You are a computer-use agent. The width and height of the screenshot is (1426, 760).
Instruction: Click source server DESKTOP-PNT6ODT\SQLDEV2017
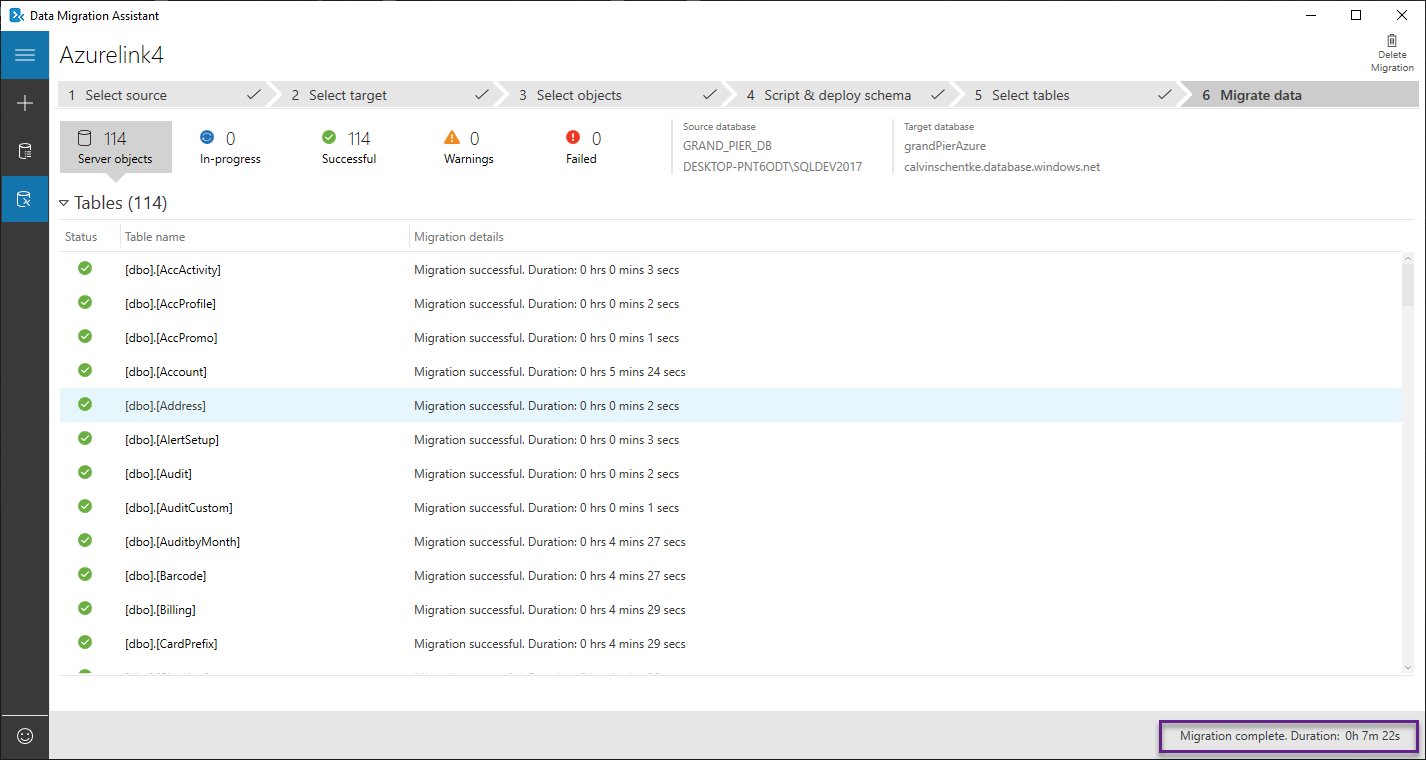(x=773, y=167)
